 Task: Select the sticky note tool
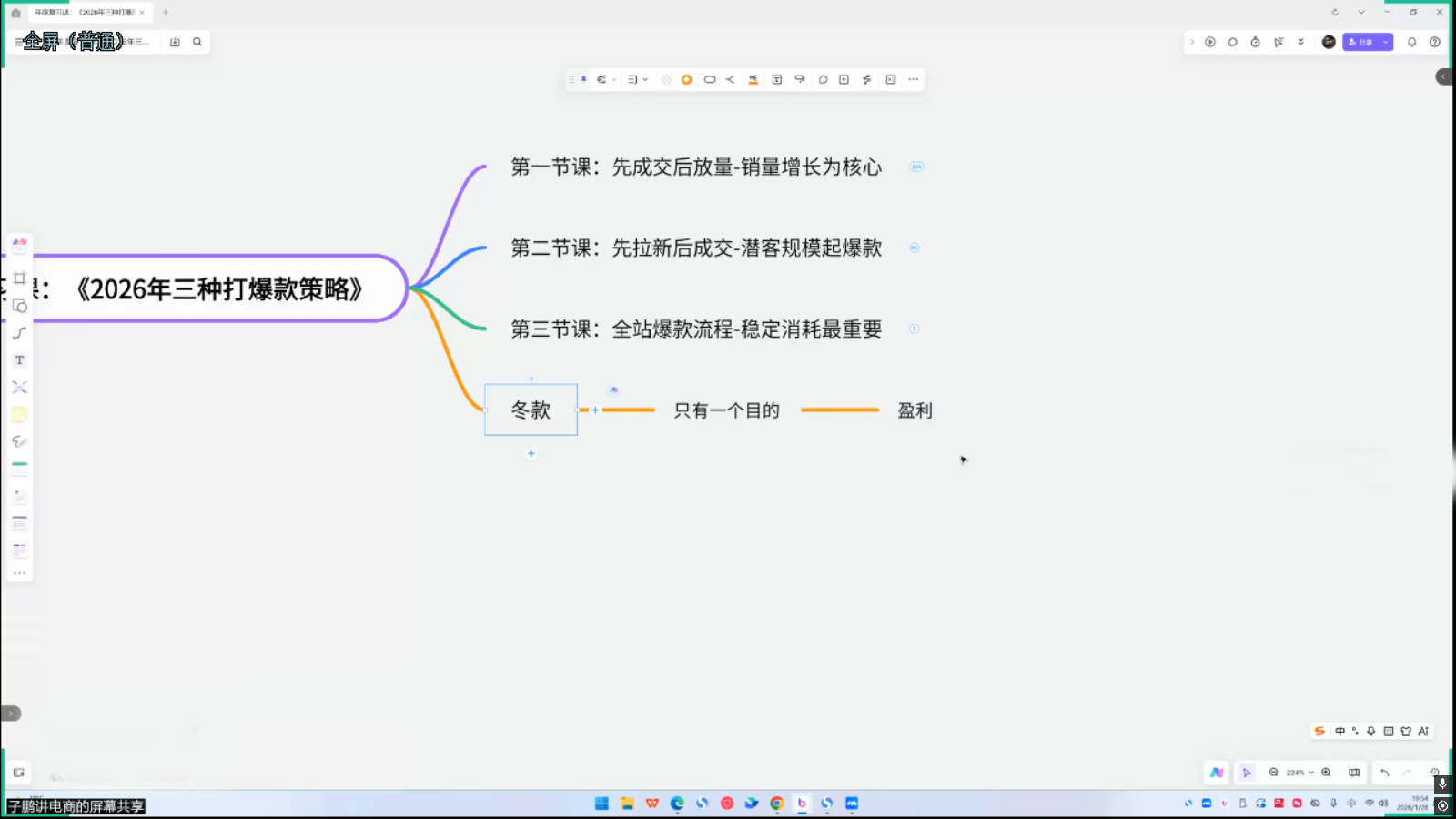tap(19, 415)
